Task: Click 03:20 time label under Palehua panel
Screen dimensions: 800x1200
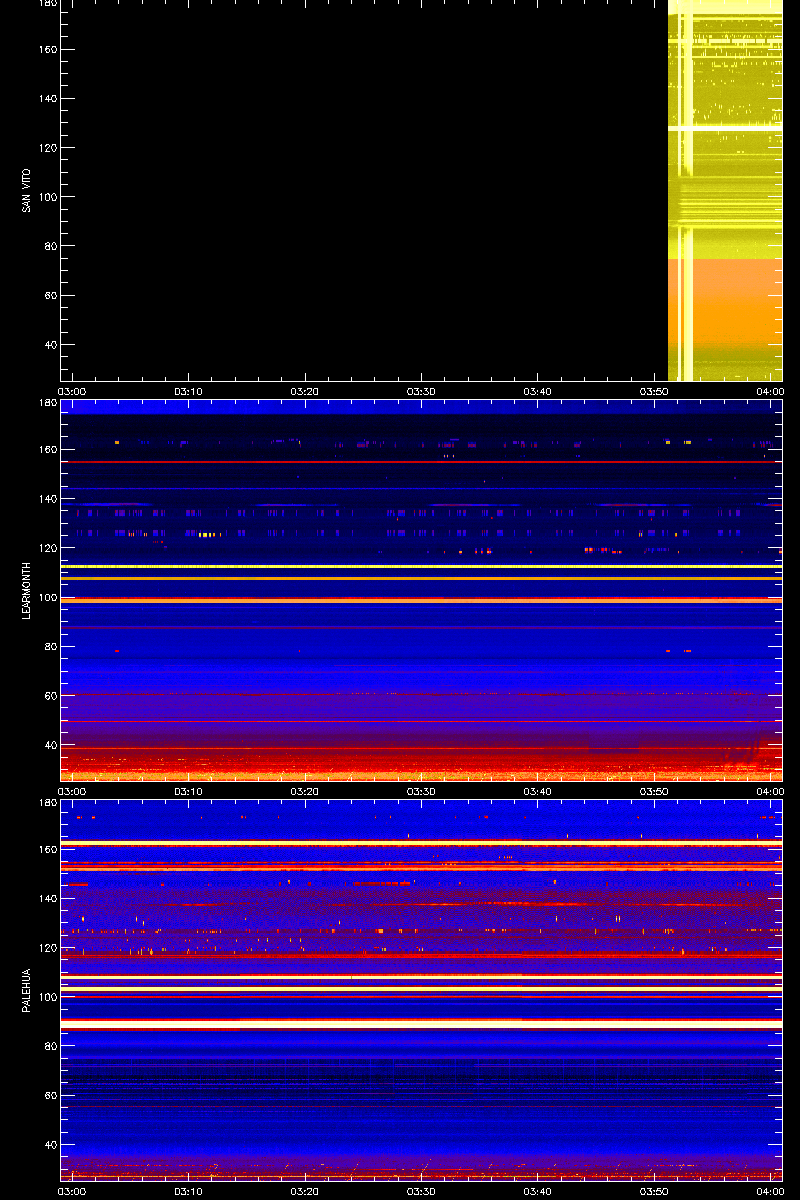Action: 305,1191
